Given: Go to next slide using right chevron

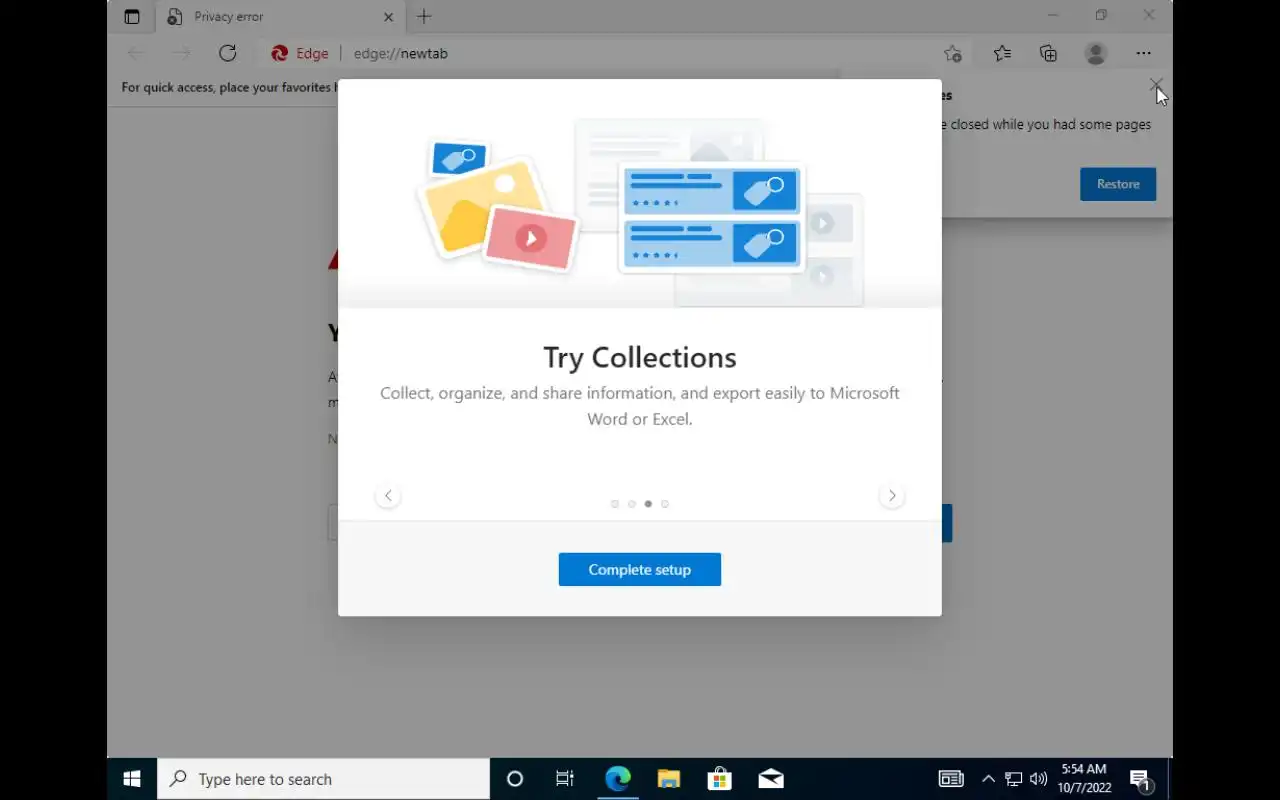Looking at the screenshot, I should tap(891, 495).
